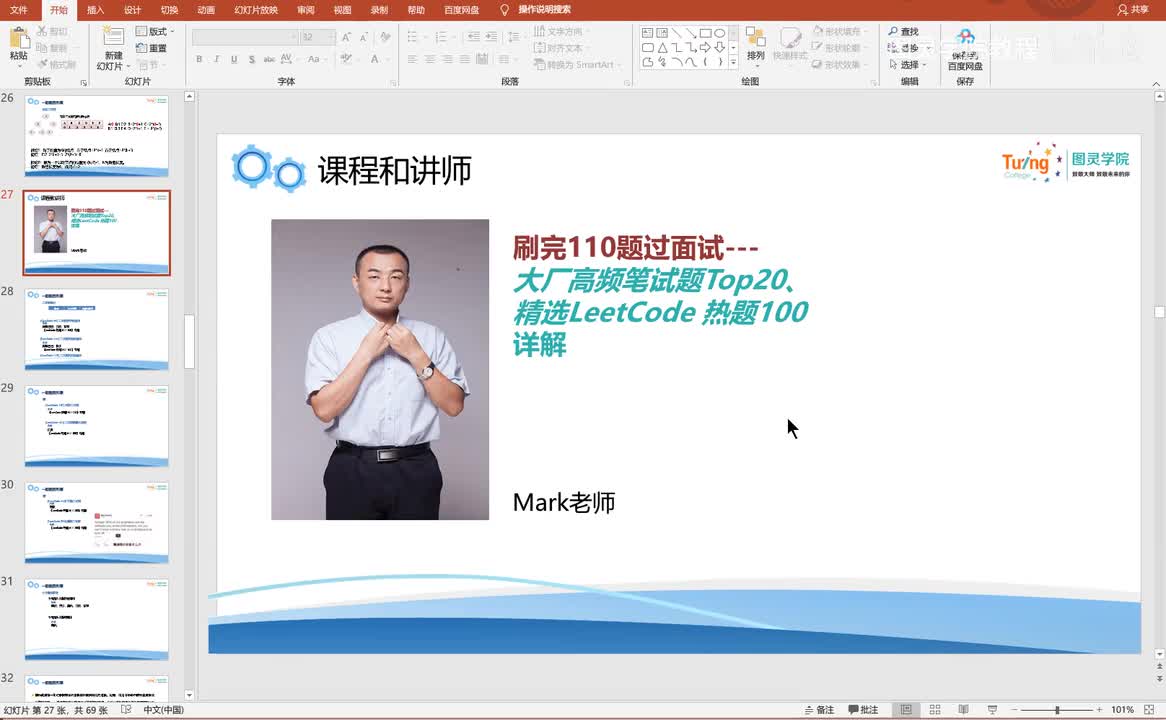The height and width of the screenshot is (720, 1166).
Task: Toggle Bold formatting
Action: click(199, 59)
